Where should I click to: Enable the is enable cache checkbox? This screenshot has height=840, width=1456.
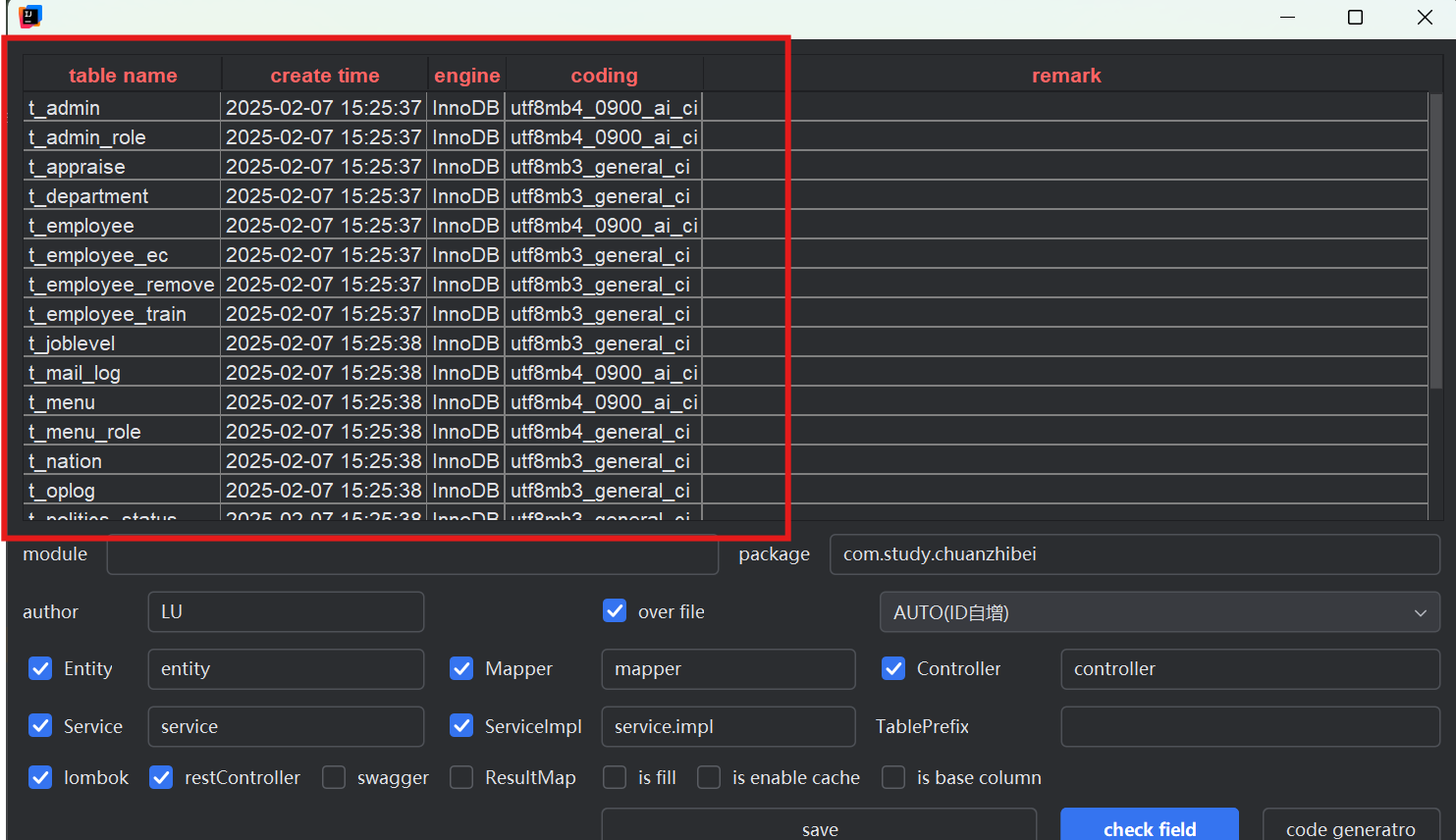point(709,776)
